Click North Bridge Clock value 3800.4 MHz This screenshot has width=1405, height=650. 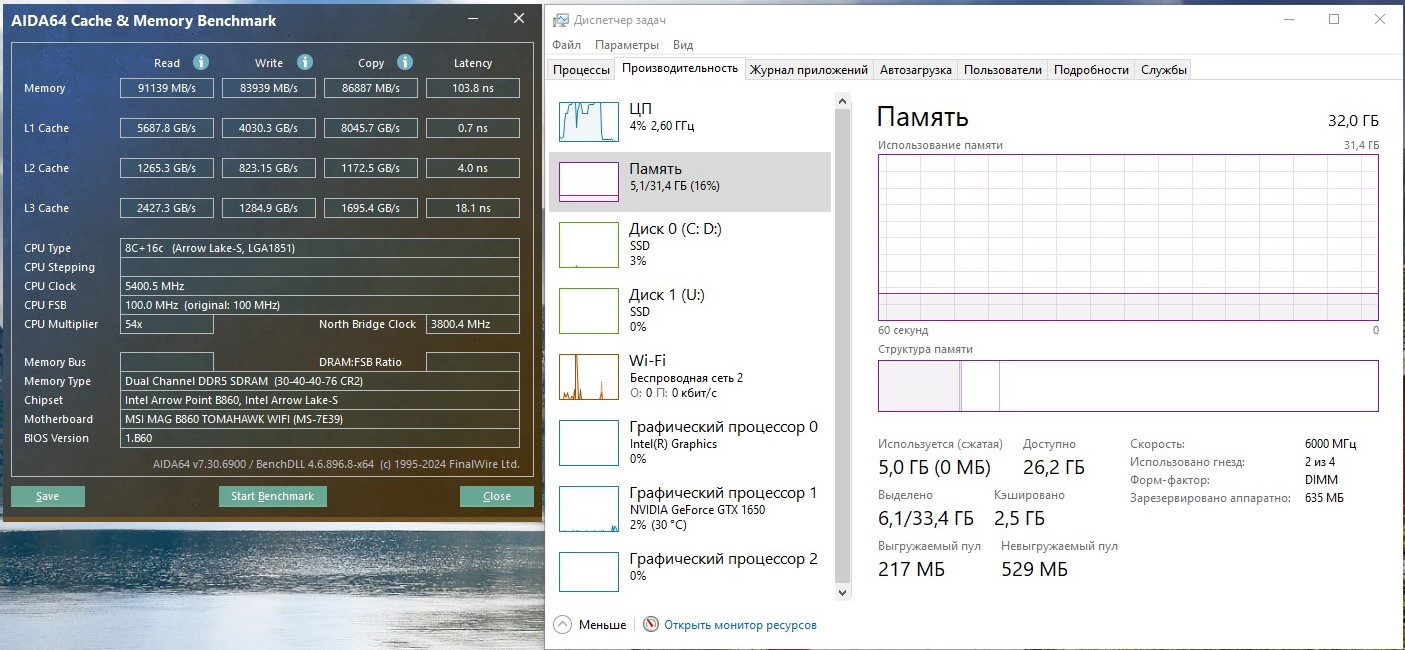pos(473,324)
